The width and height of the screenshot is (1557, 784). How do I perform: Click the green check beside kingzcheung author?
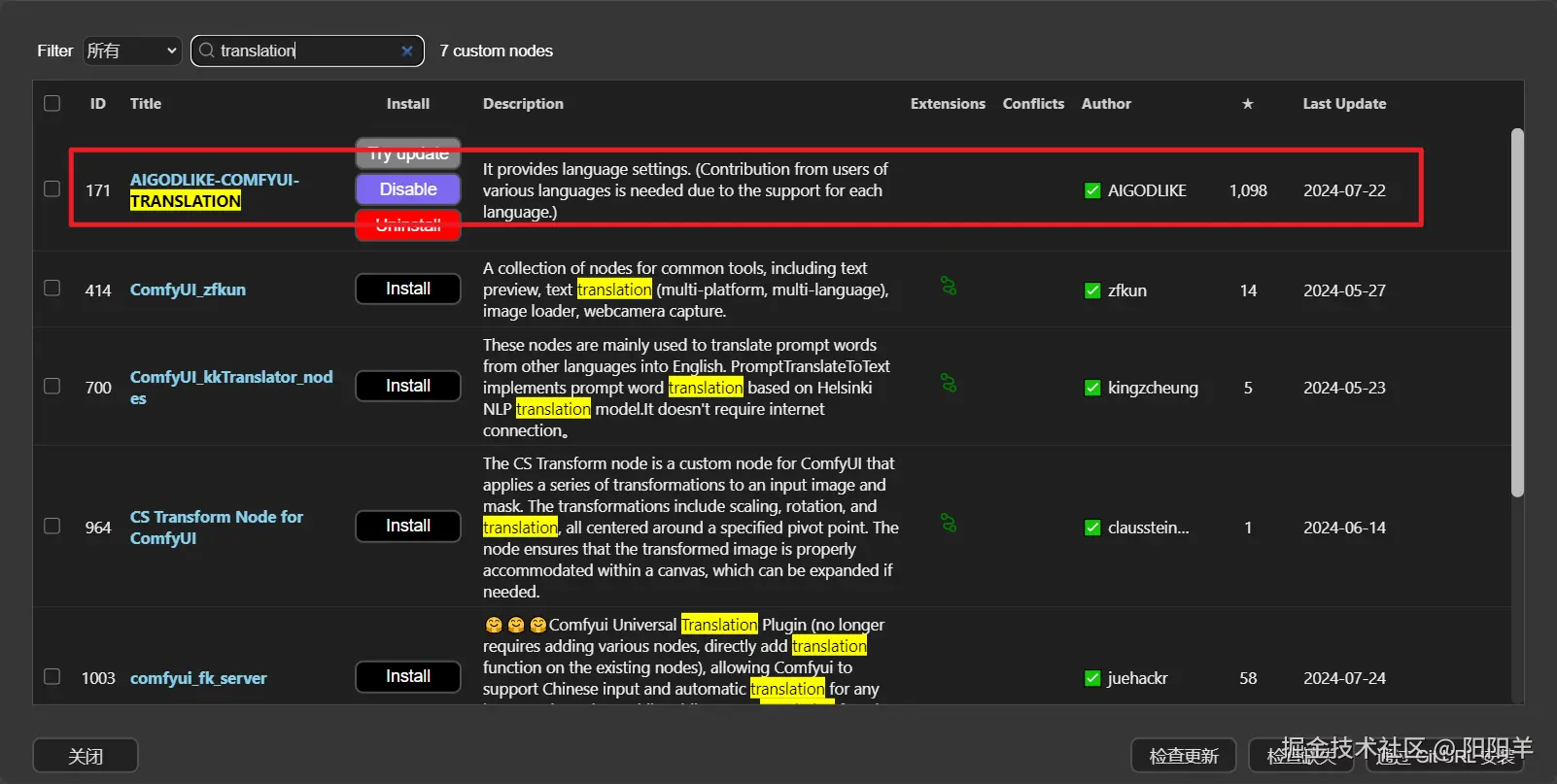(1092, 388)
